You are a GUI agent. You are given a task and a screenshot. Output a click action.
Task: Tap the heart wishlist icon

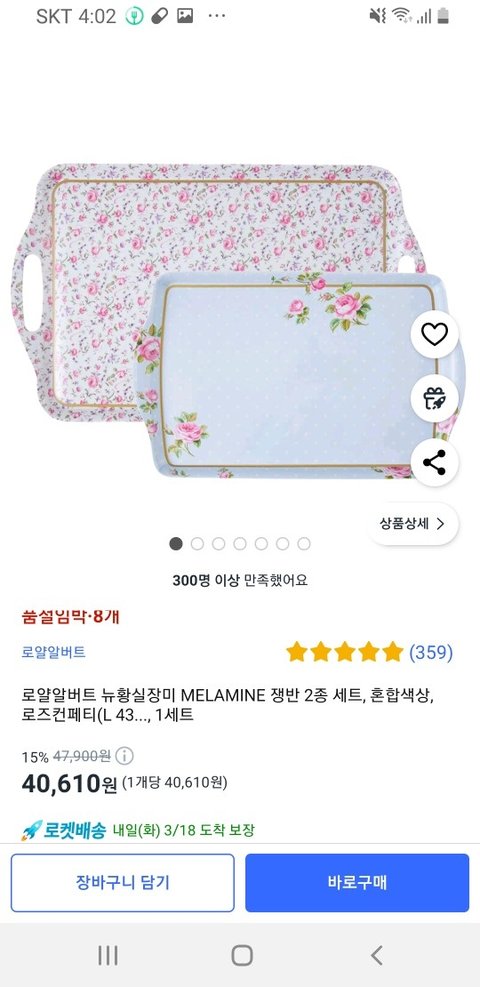click(x=434, y=334)
